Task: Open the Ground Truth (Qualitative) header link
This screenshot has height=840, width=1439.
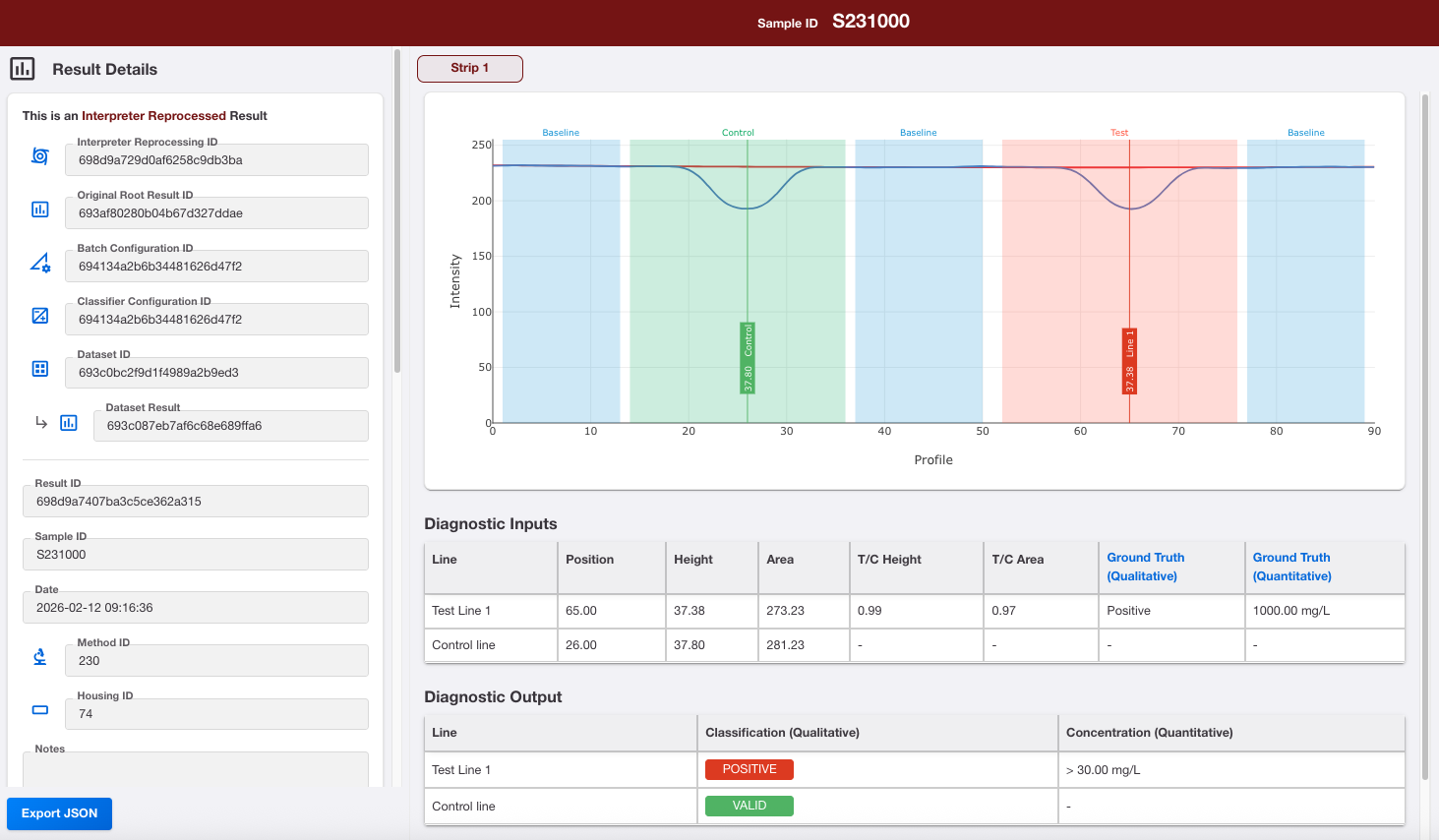Action: point(1146,567)
